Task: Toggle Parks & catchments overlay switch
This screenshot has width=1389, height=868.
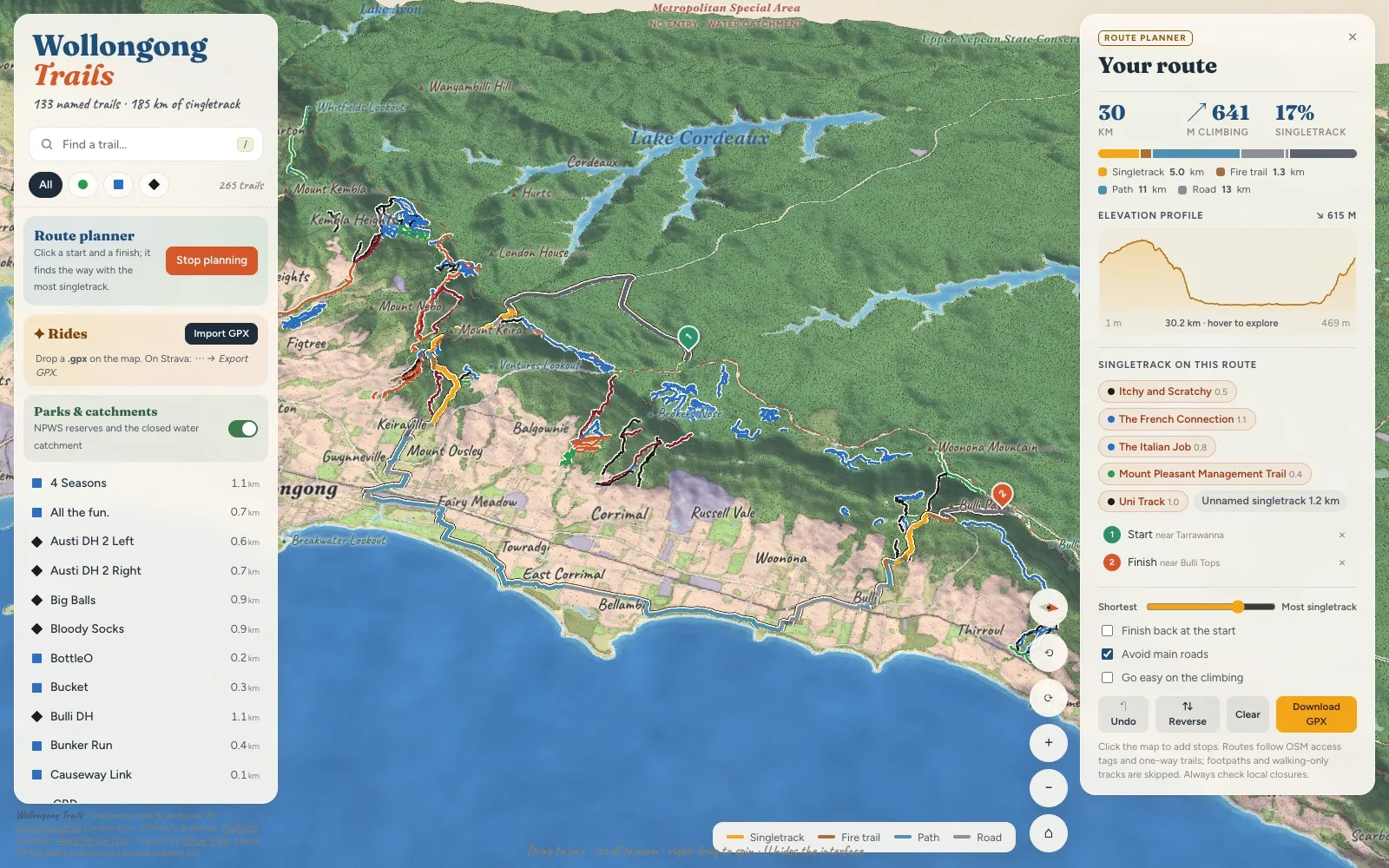Action: pos(243,429)
